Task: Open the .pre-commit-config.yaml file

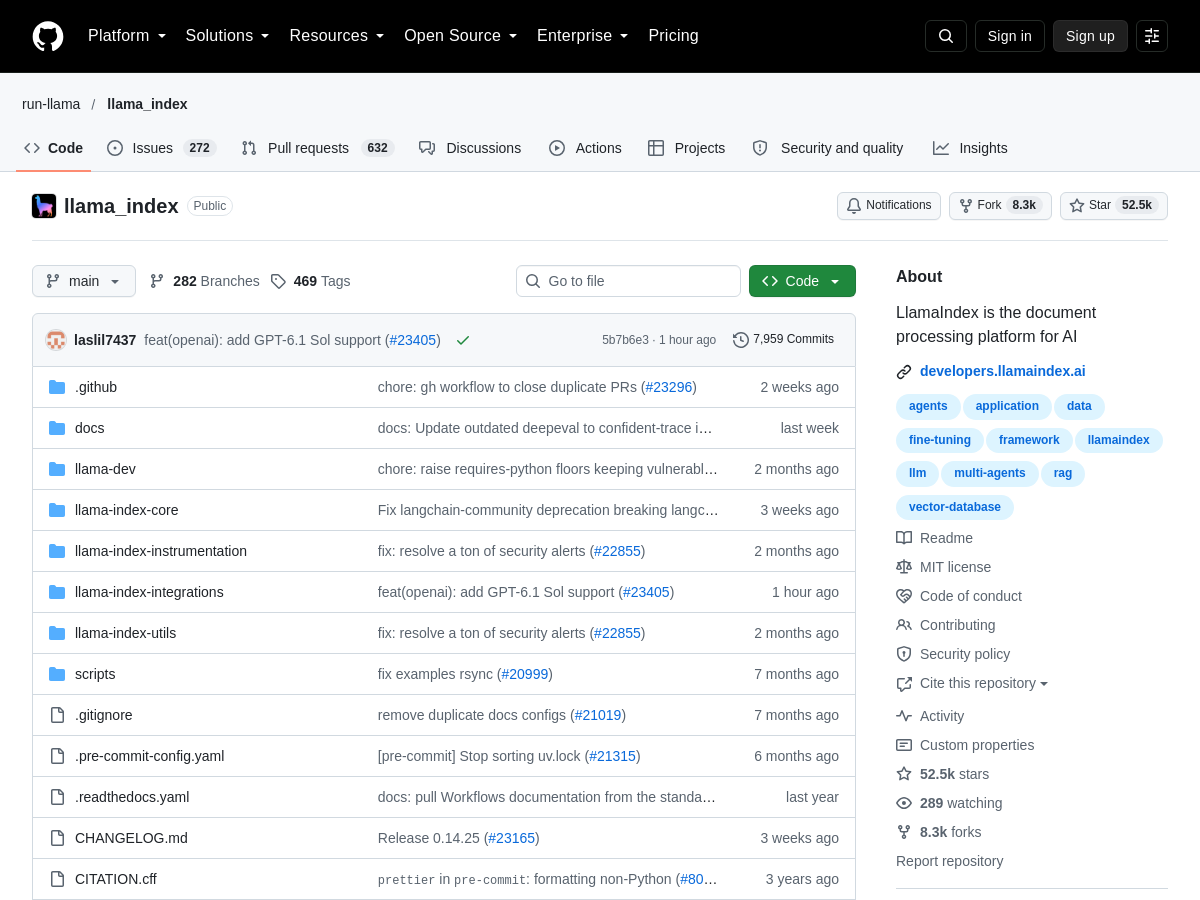Action: point(149,756)
